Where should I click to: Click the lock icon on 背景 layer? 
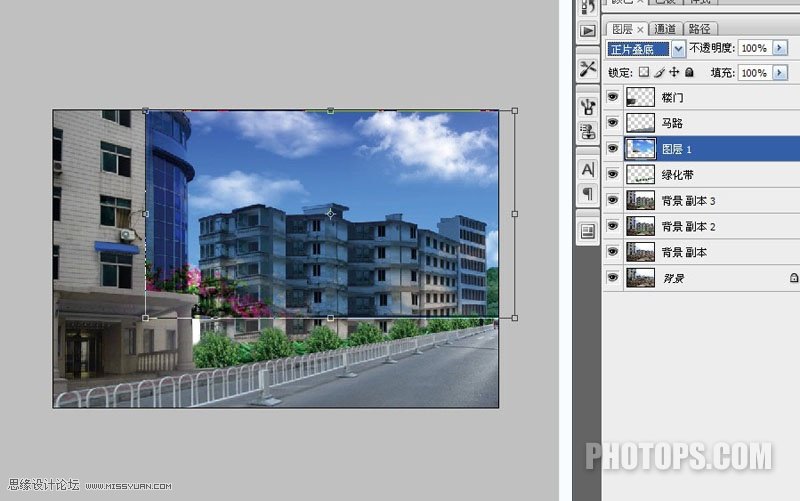coord(794,278)
